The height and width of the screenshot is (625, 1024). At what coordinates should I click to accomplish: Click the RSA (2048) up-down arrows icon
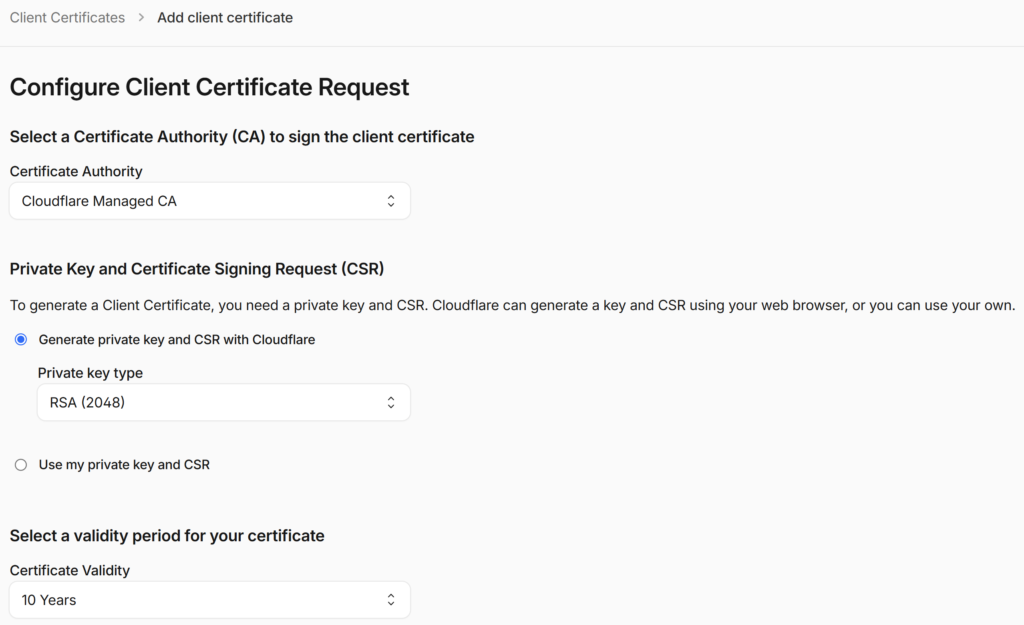point(391,403)
